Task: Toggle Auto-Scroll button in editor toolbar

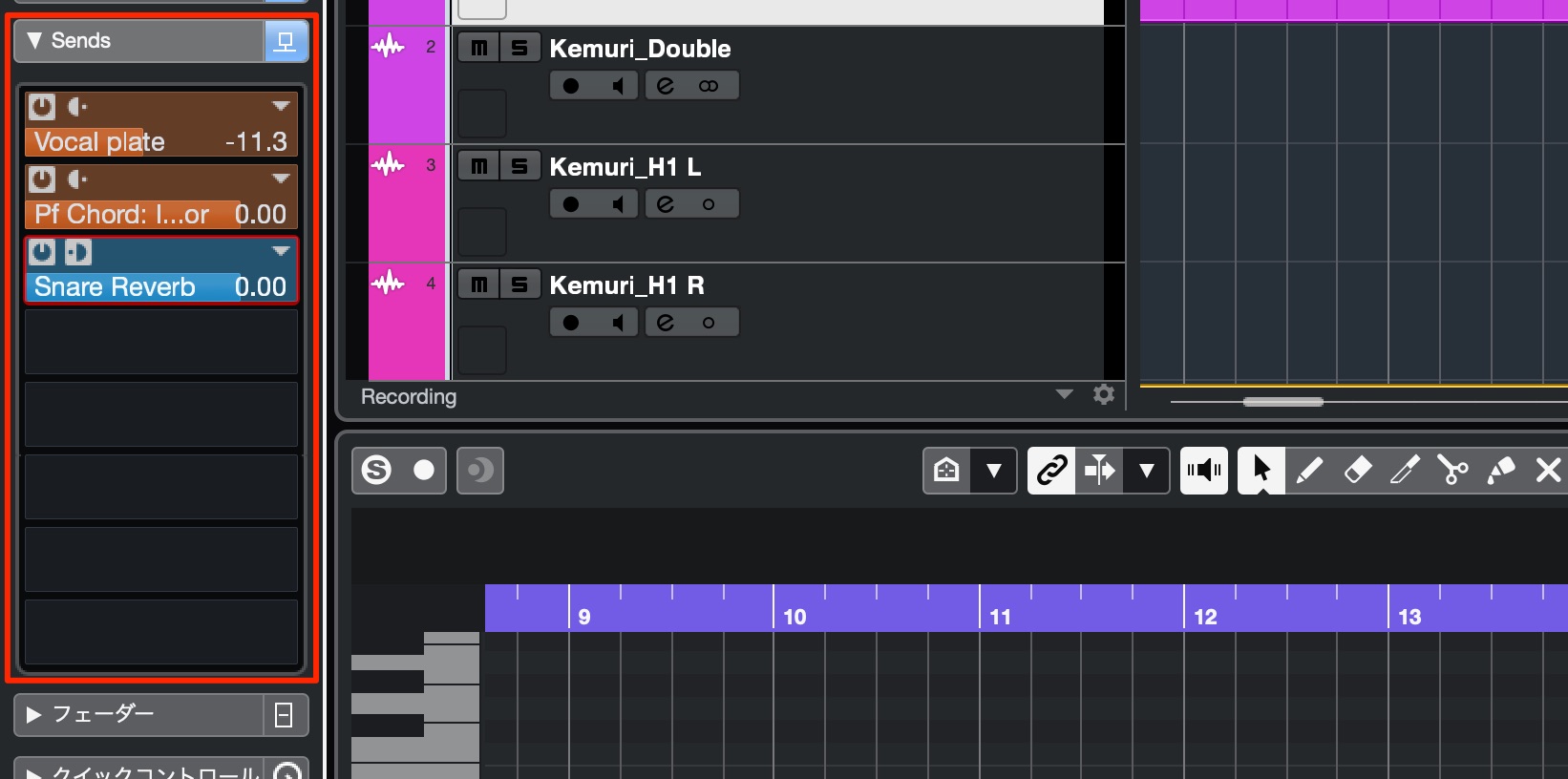Action: (x=1099, y=470)
